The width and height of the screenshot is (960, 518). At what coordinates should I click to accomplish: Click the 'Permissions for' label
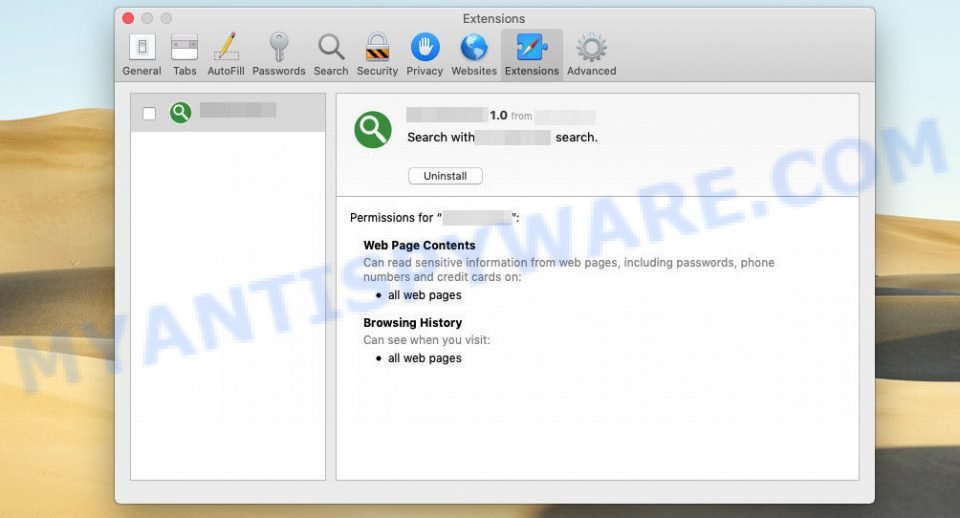point(391,217)
